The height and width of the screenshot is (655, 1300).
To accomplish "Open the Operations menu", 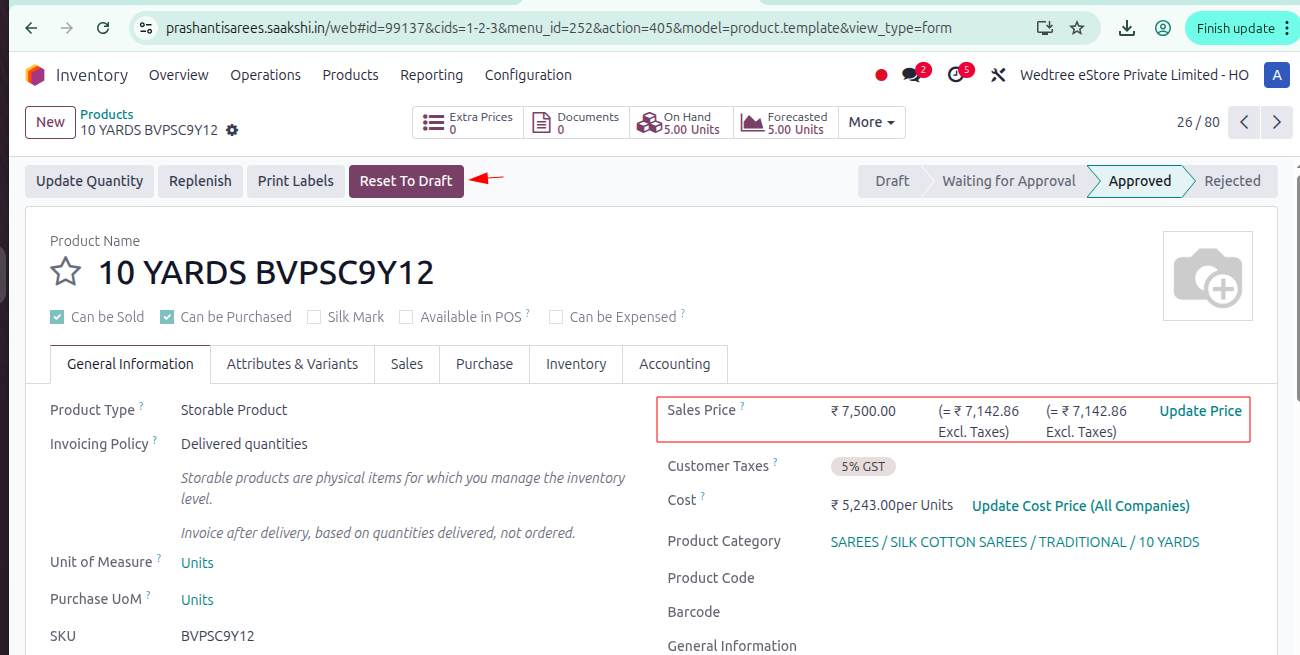I will (x=265, y=75).
